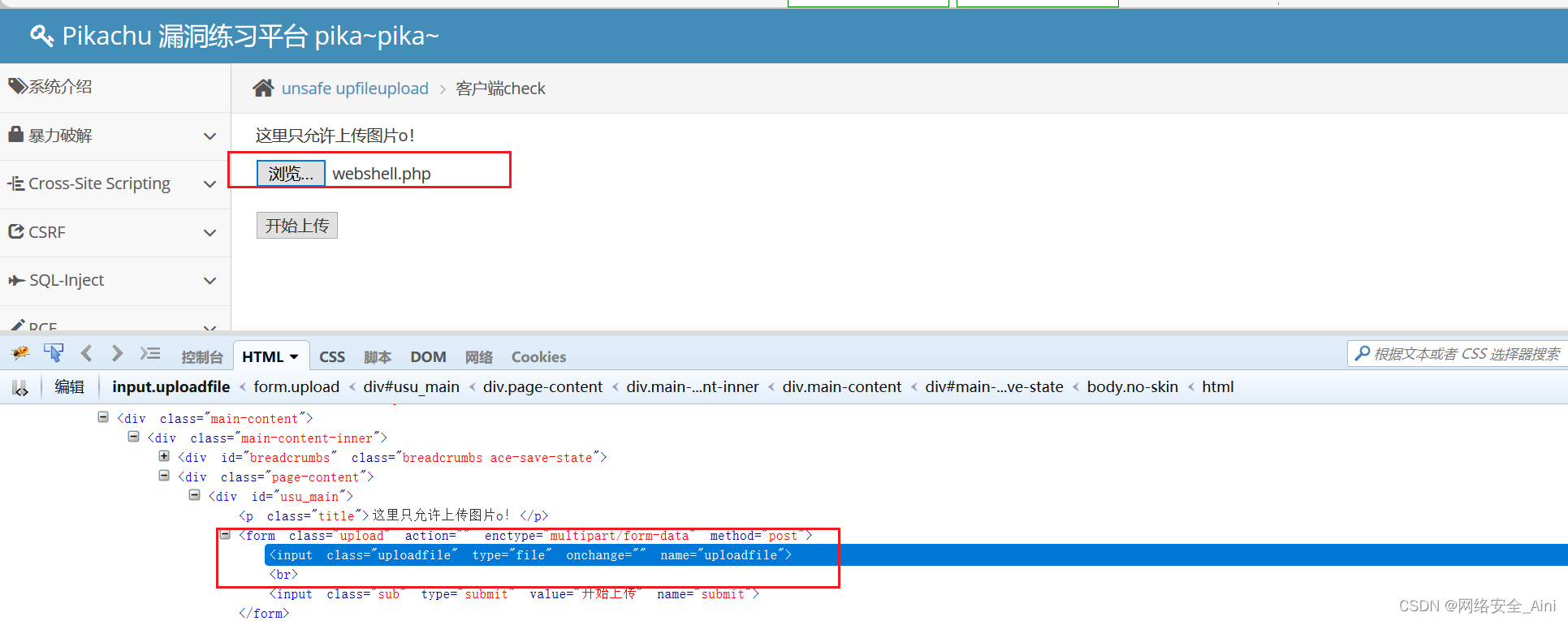Click the break-on-mutate icon beside 编辑
Viewport: 1568px width, 621px height.
[20, 388]
